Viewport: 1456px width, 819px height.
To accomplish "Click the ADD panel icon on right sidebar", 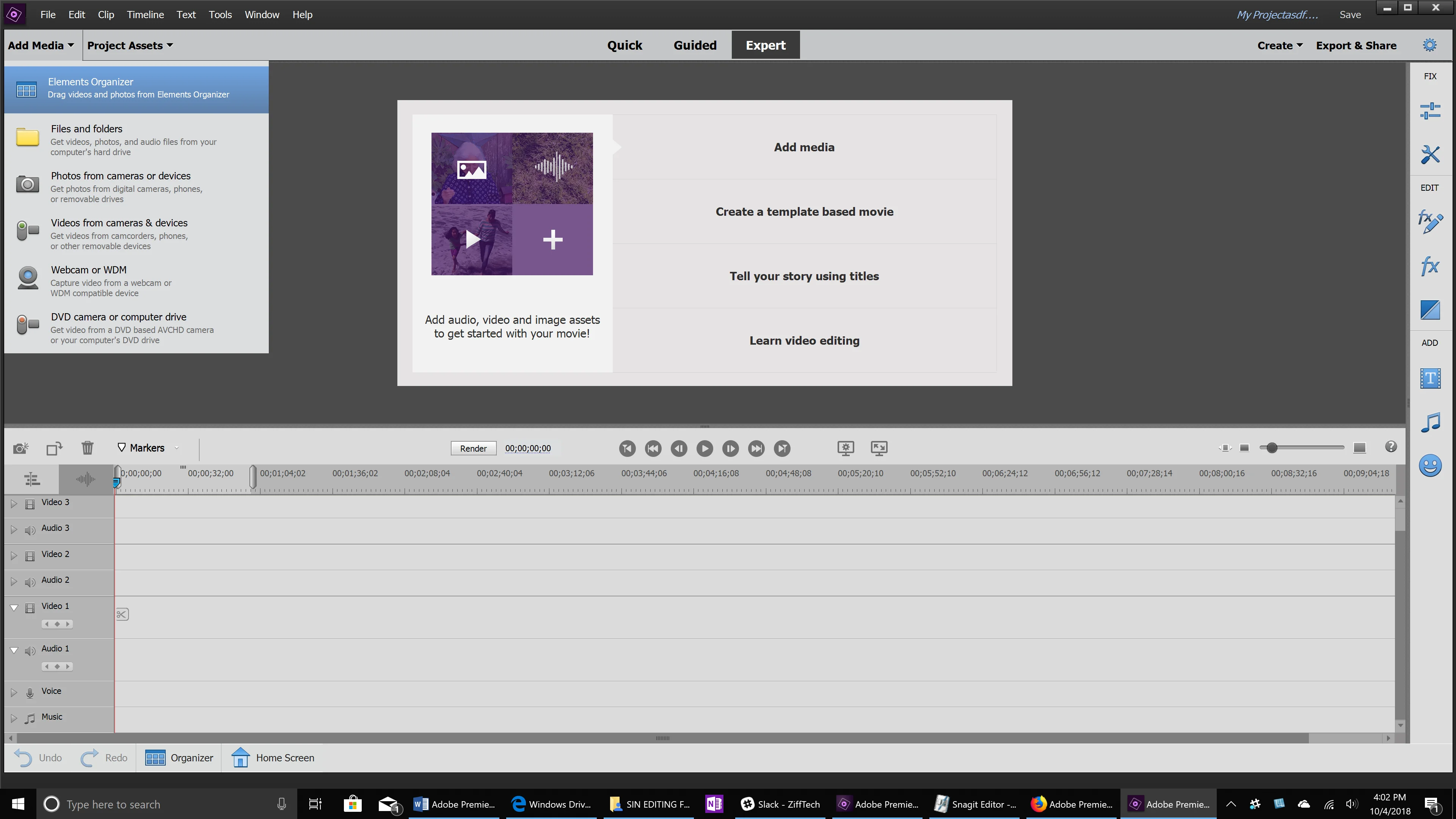I will point(1430,343).
